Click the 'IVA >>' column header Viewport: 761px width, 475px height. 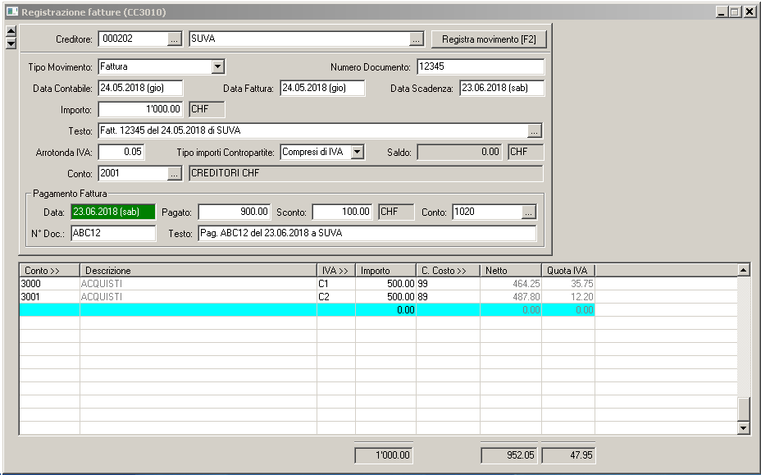click(x=336, y=270)
